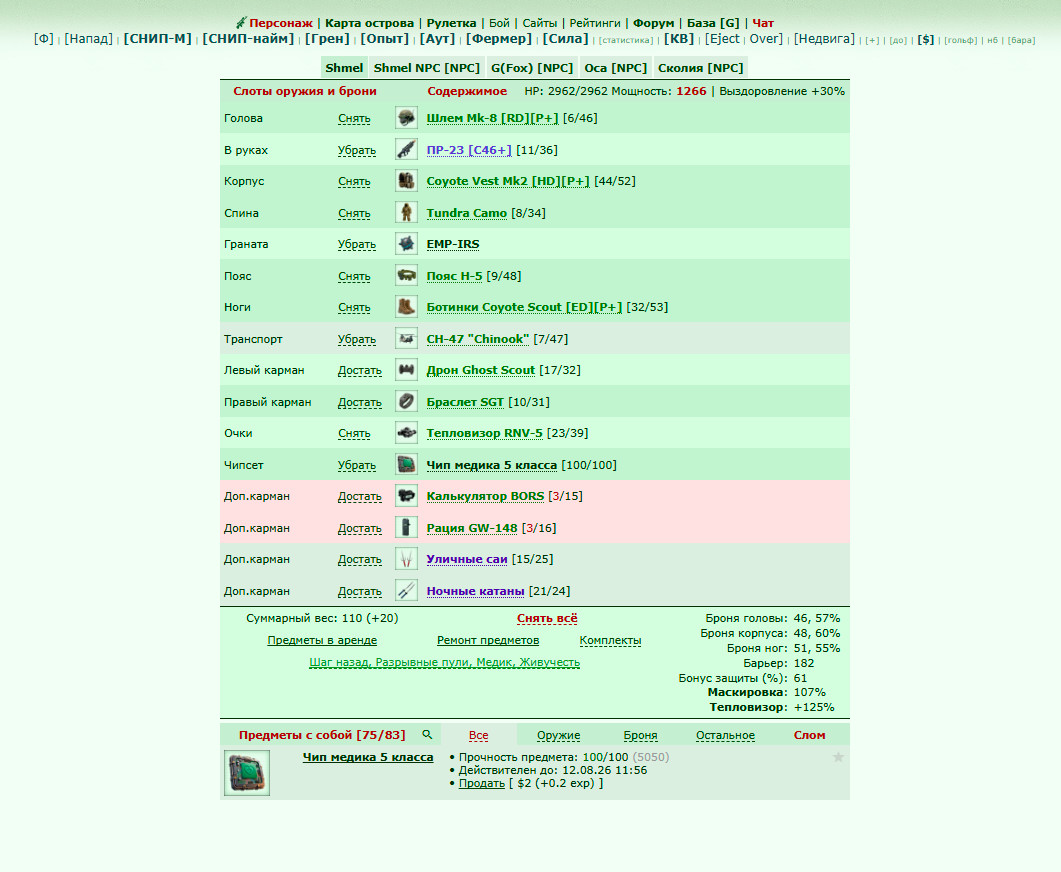Screen dimensions: 1061x872
Task: Open Предметы в аренде link
Action: [x=322, y=640]
